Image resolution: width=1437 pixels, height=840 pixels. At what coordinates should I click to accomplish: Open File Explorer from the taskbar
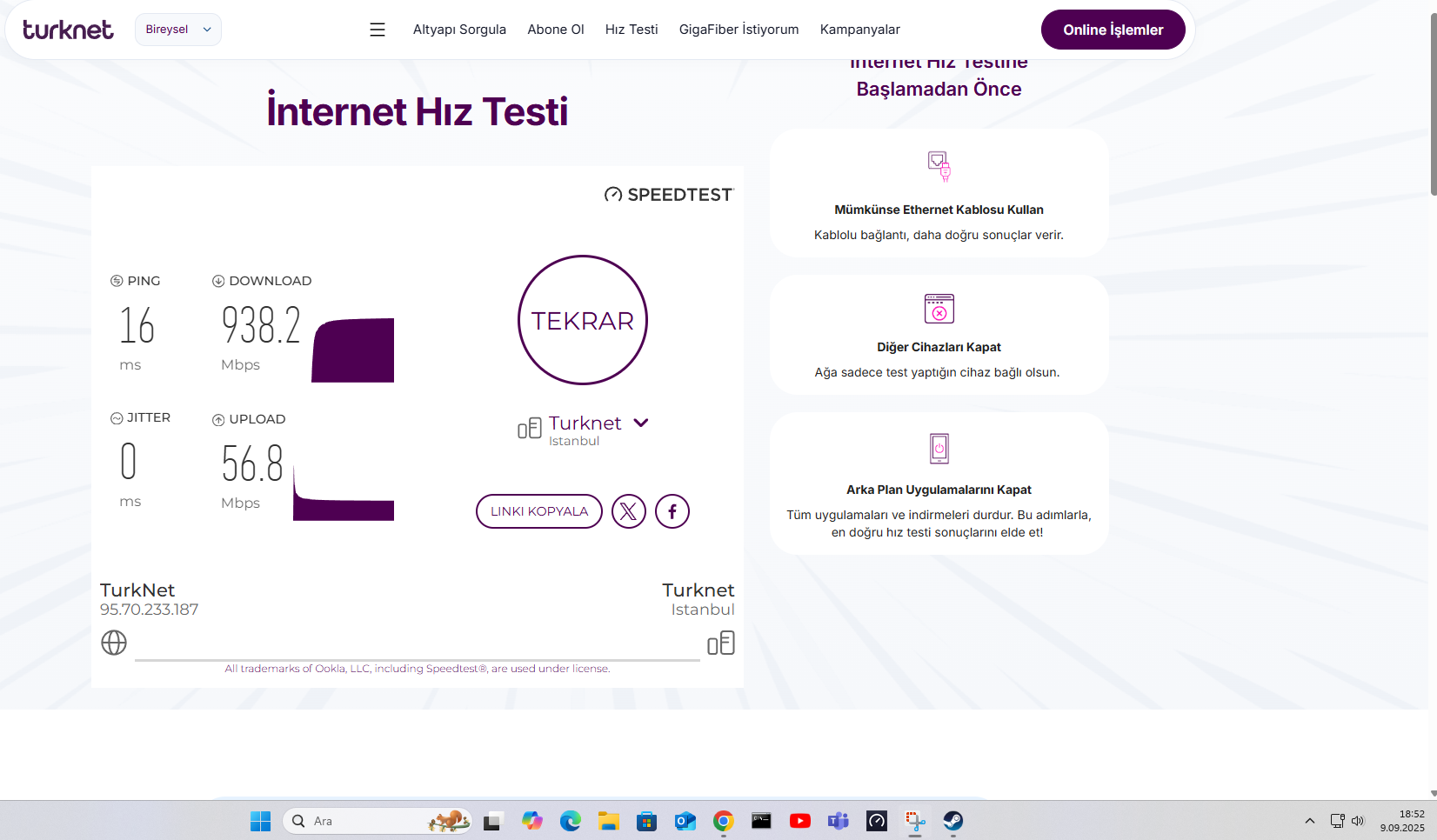click(x=609, y=821)
